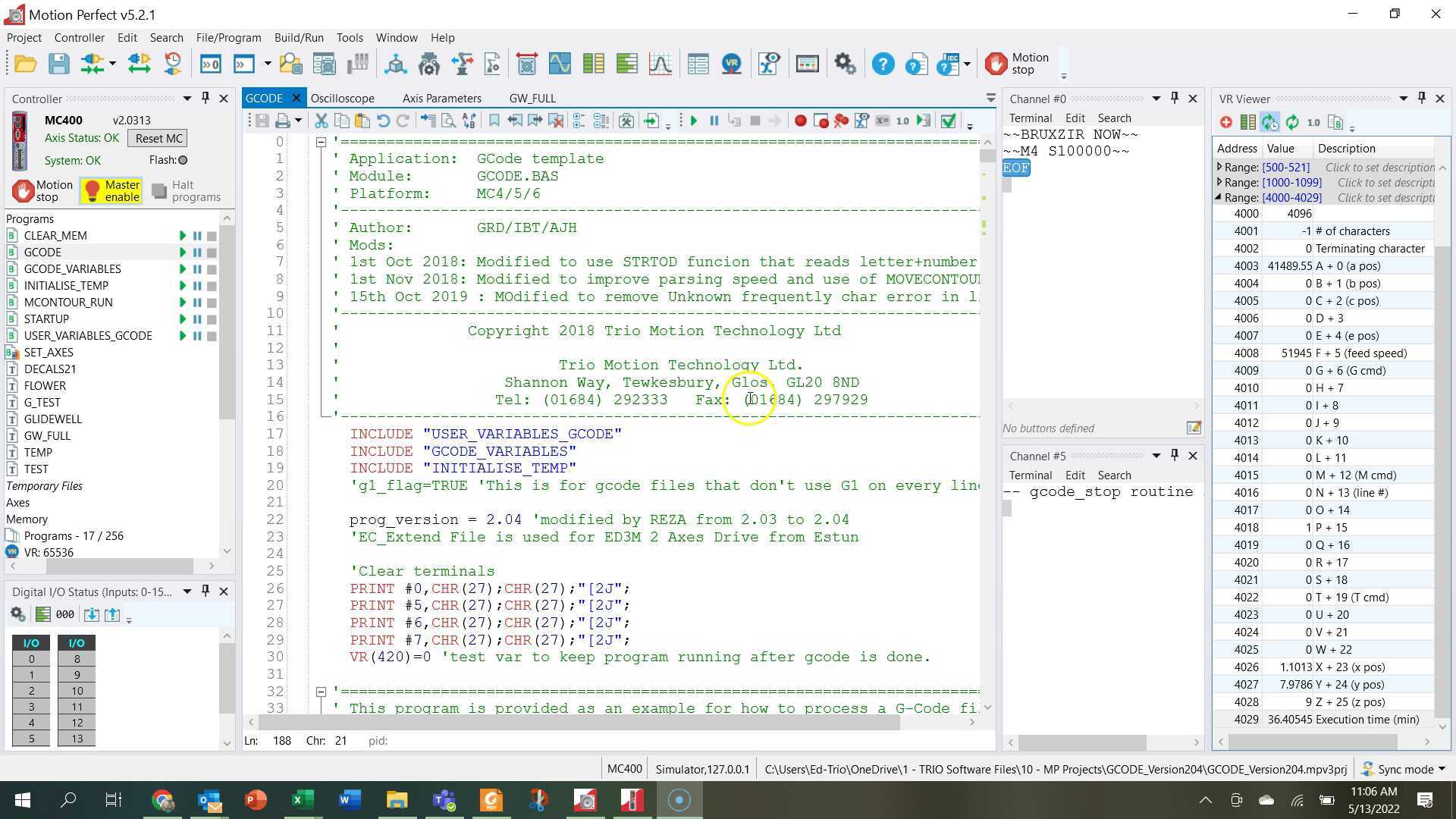This screenshot has height=819, width=1456.
Task: Open the settings gears icon
Action: (845, 64)
